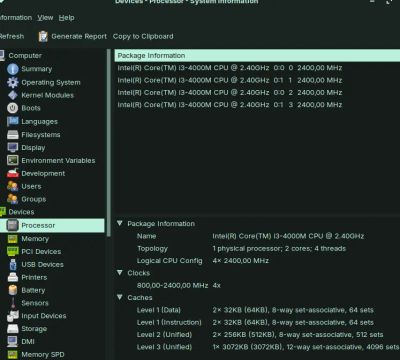Select CPU row with thread 0

pos(257,68)
